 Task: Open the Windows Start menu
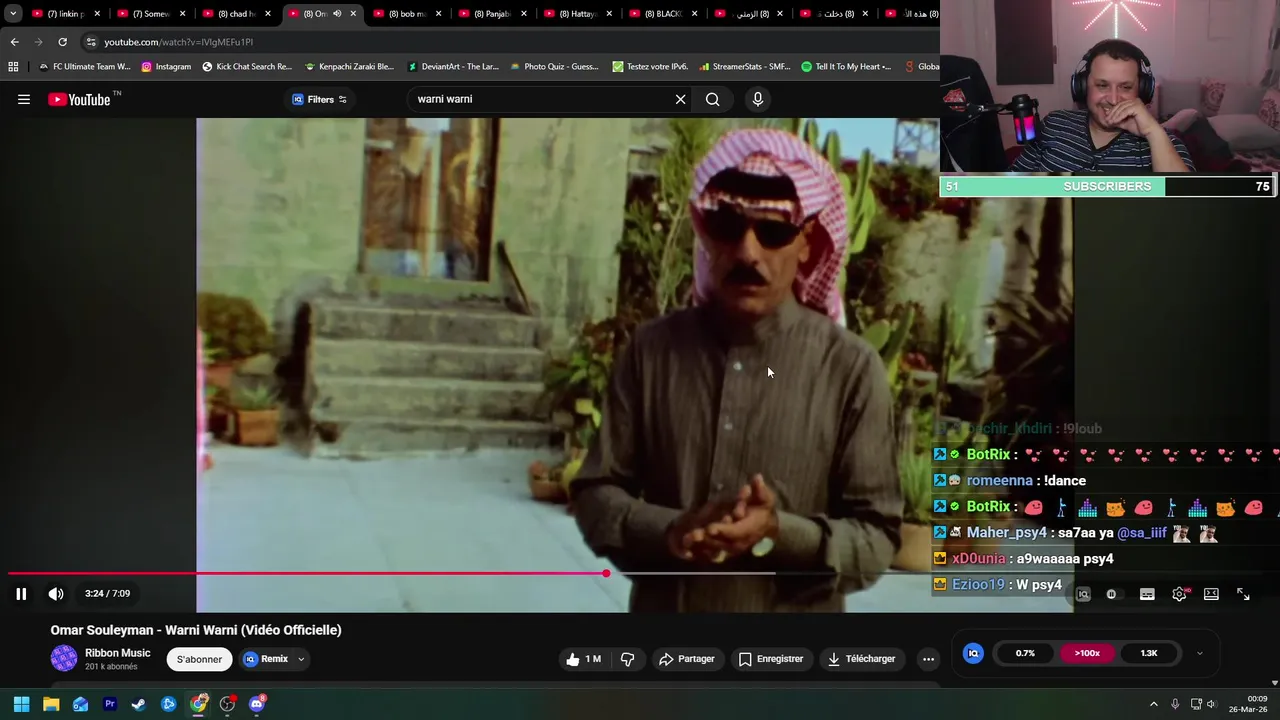pyautogui.click(x=21, y=704)
